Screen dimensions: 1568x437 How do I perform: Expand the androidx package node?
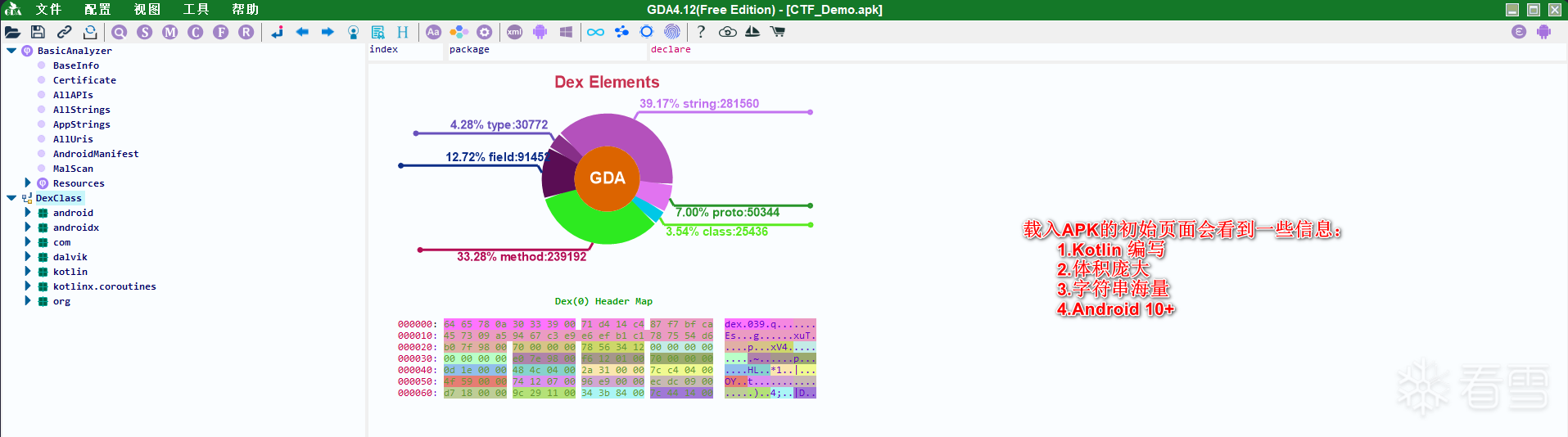[28, 227]
